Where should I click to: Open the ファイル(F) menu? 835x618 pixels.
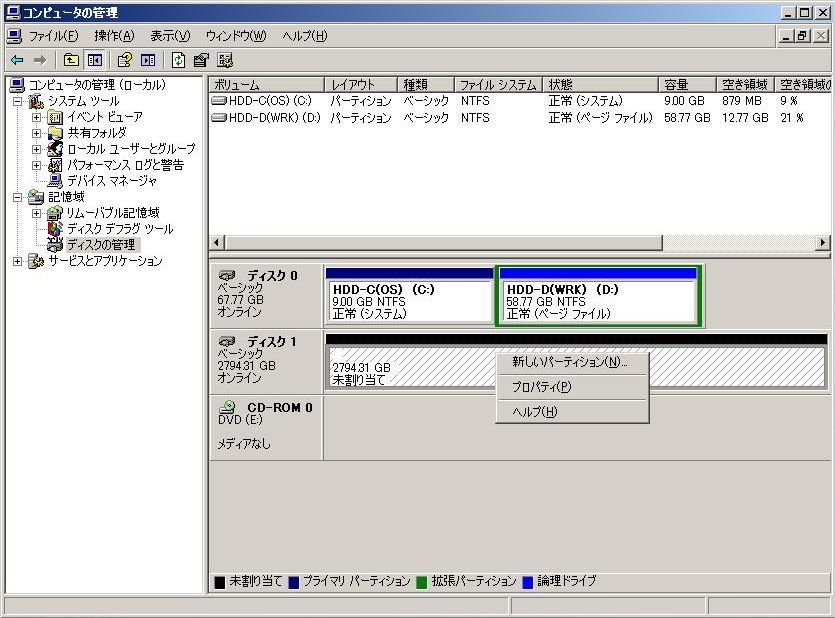(x=53, y=36)
